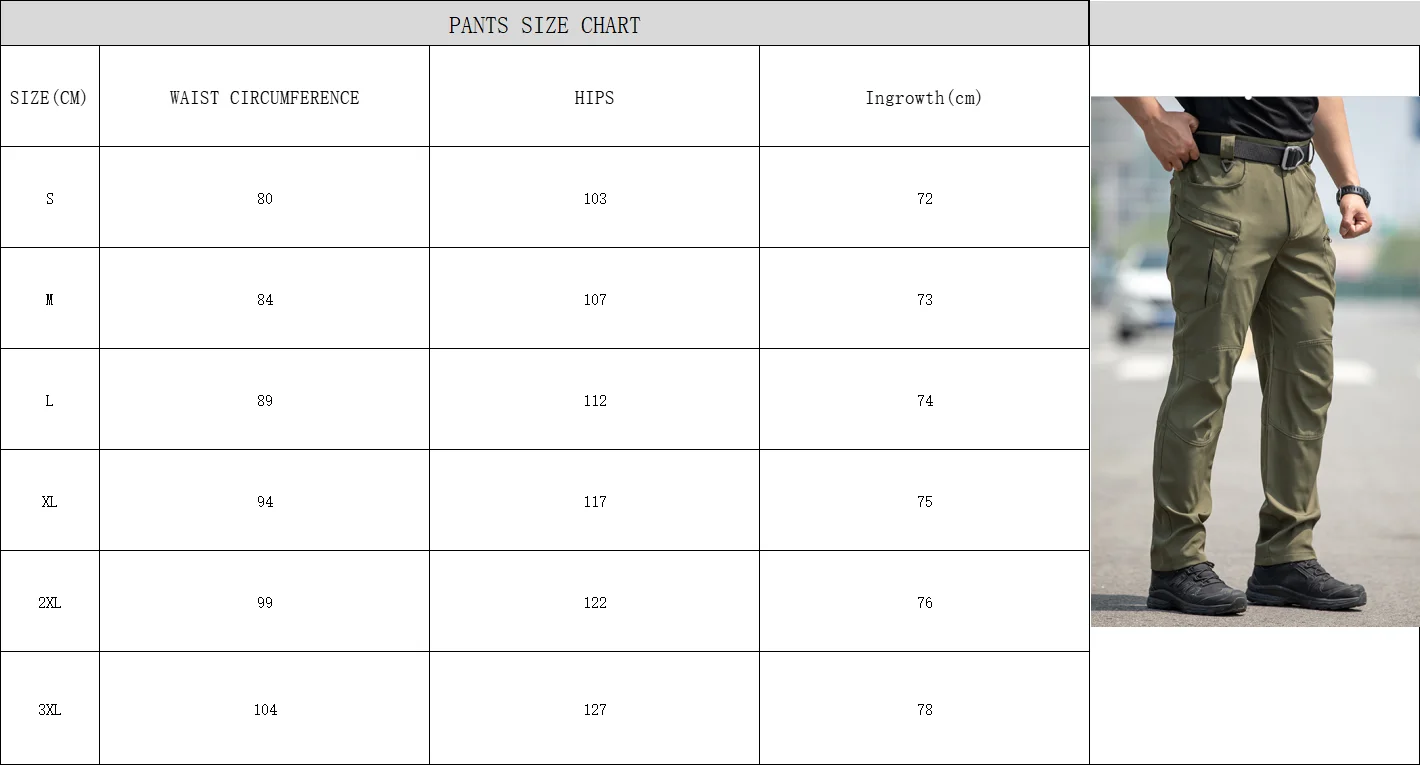This screenshot has width=1420, height=765.
Task: Select hips value 107 for size M
Action: point(595,300)
